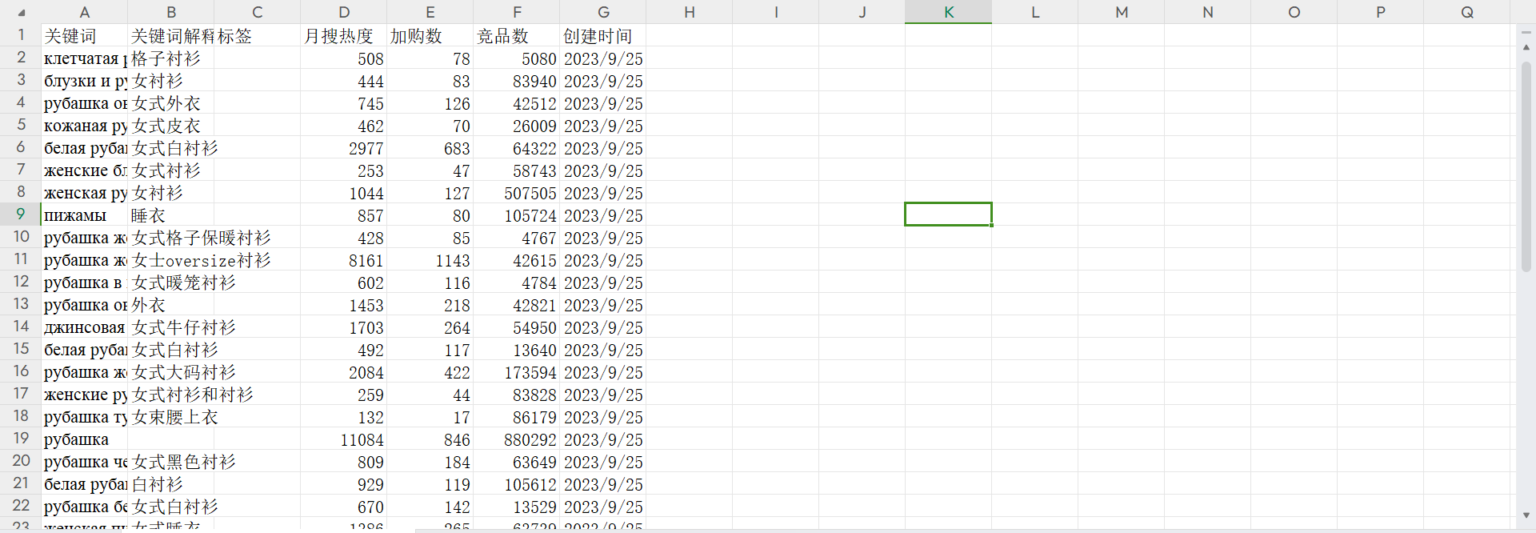Screen dimensions: 1536x533
Task: Click the '关键词' header cell
Action: (84, 35)
